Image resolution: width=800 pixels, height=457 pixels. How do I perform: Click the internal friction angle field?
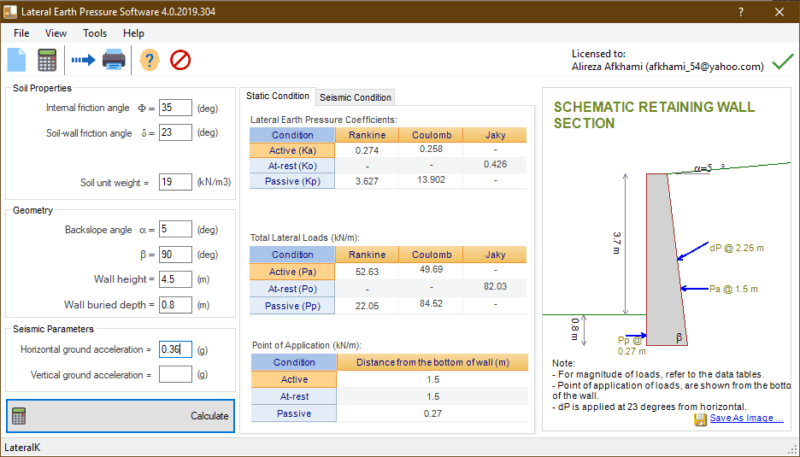[176, 108]
